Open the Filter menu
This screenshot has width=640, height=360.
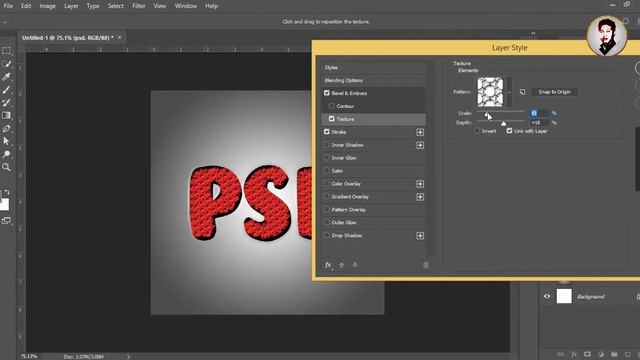139,6
